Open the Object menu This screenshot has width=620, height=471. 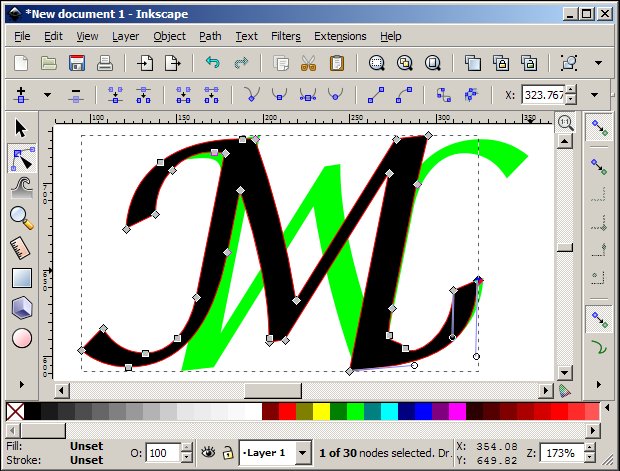click(169, 36)
